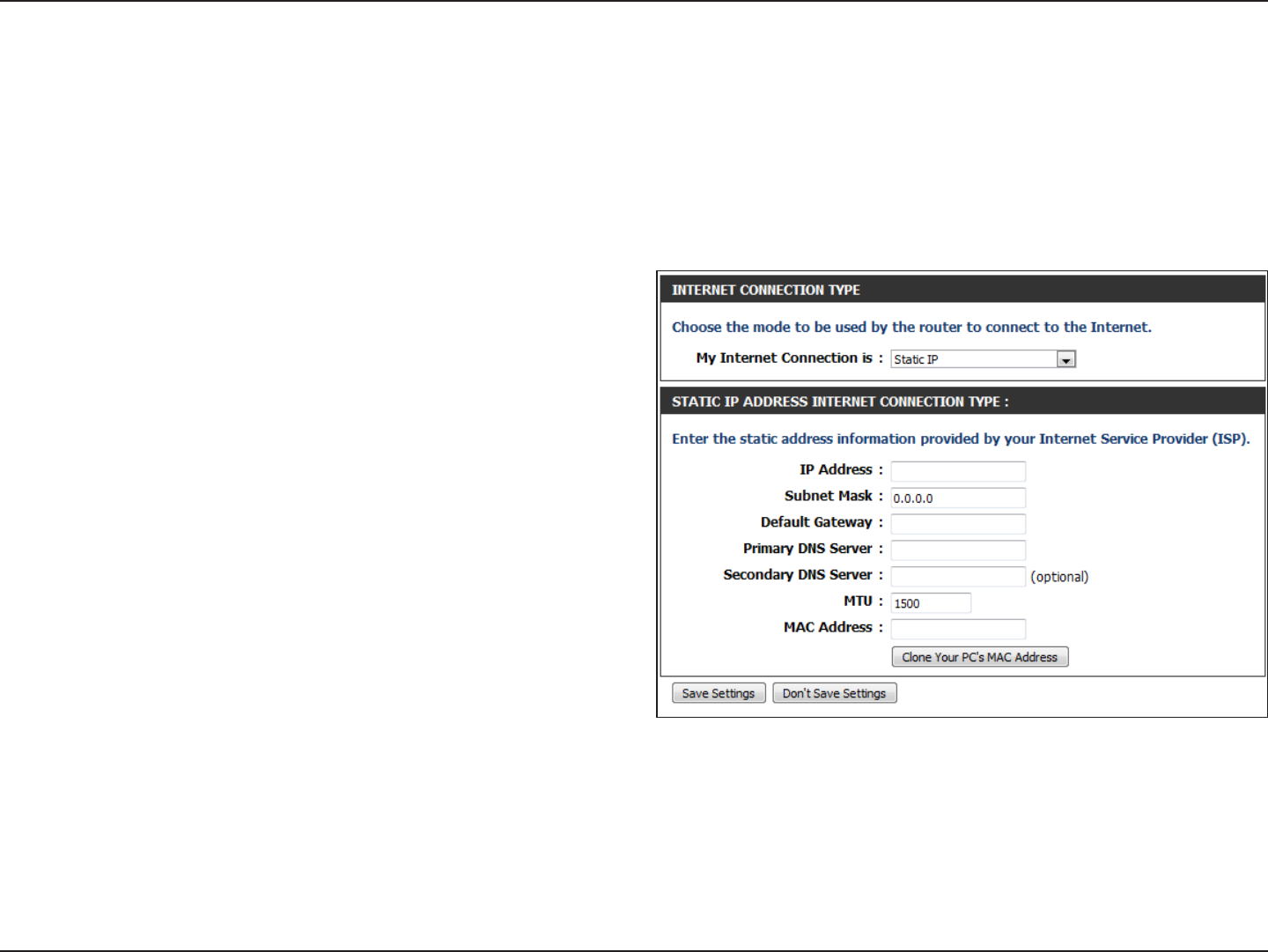Viewport: 1268px width, 952px height.
Task: Click the Secondary DNS Server field
Action: click(x=958, y=577)
